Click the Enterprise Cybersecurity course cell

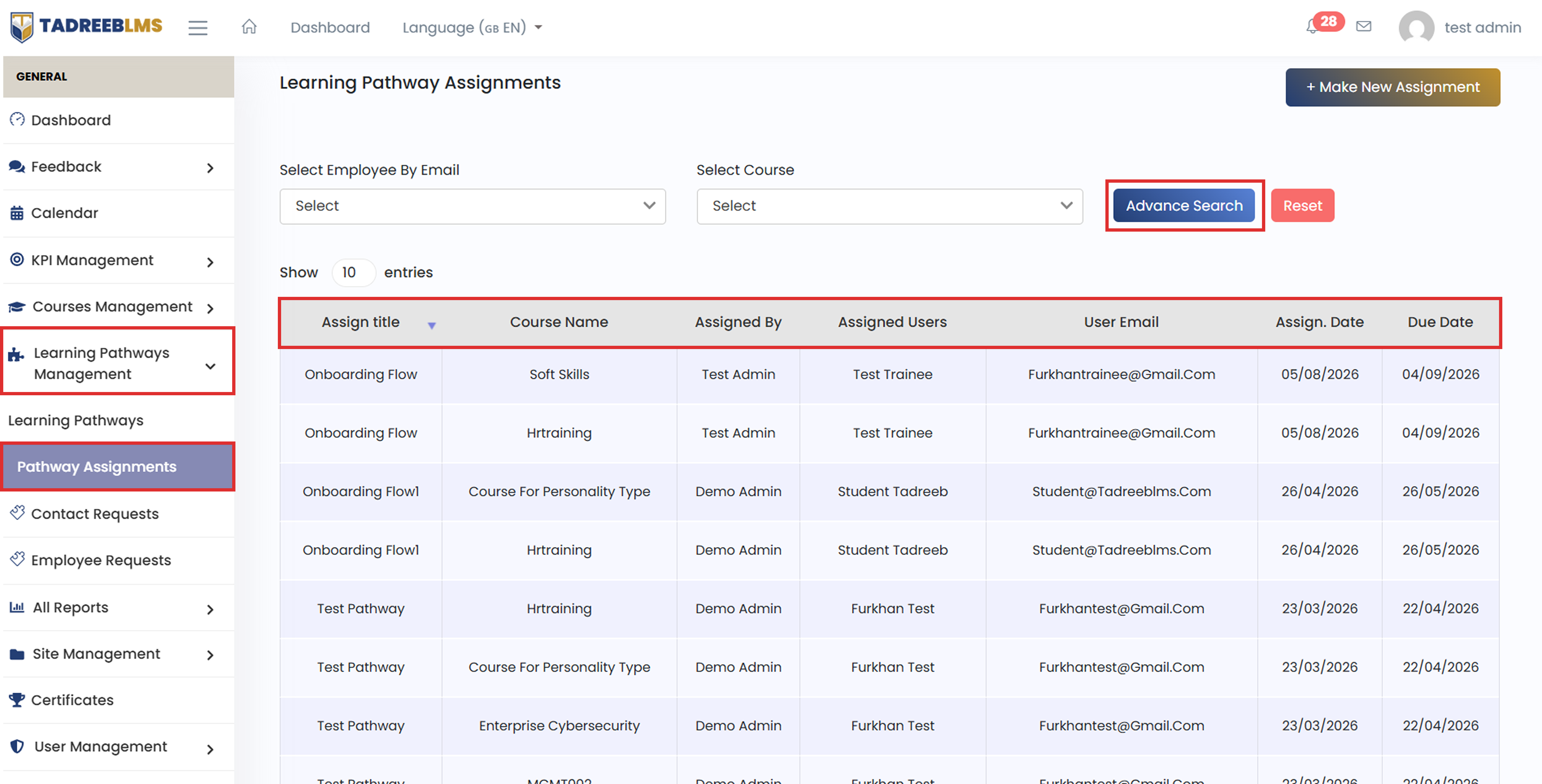click(x=559, y=725)
